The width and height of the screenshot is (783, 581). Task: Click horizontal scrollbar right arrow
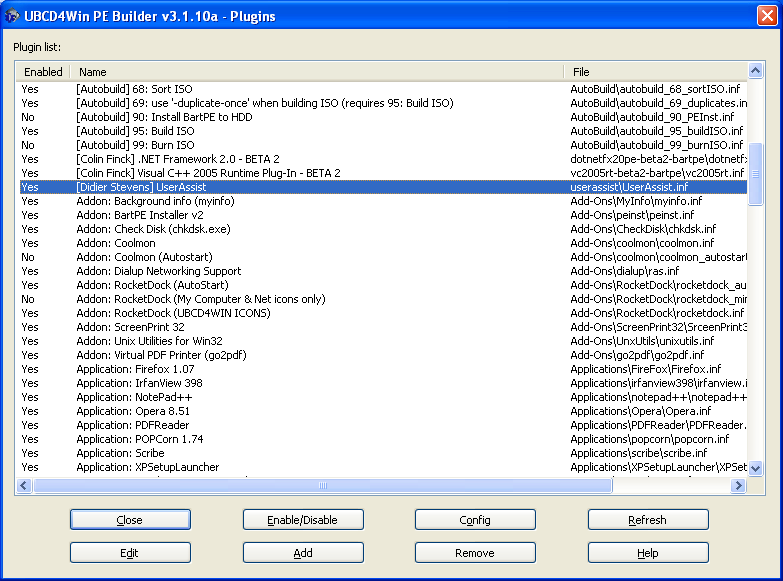[738, 485]
